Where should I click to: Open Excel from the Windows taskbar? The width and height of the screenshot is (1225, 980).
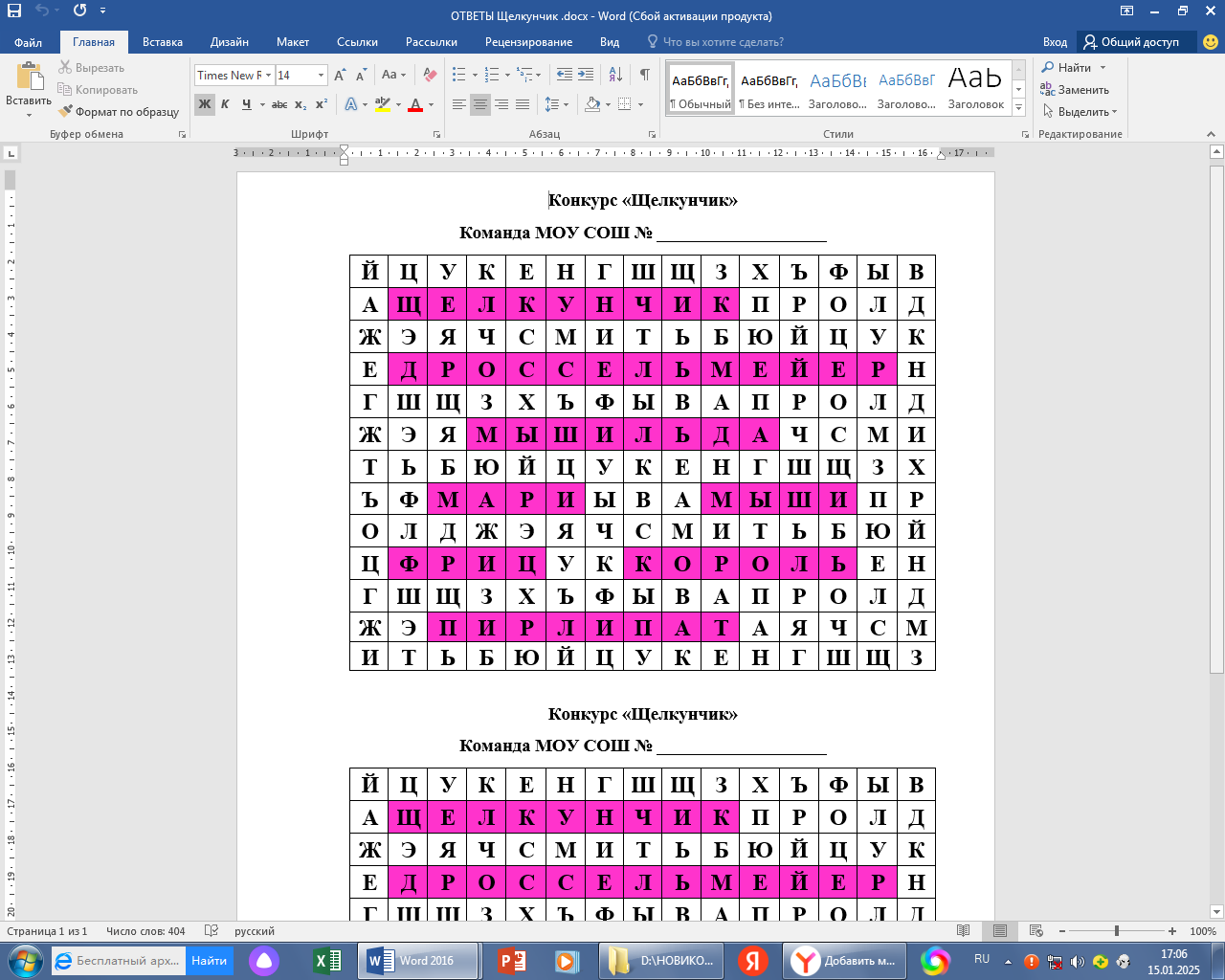[x=327, y=960]
